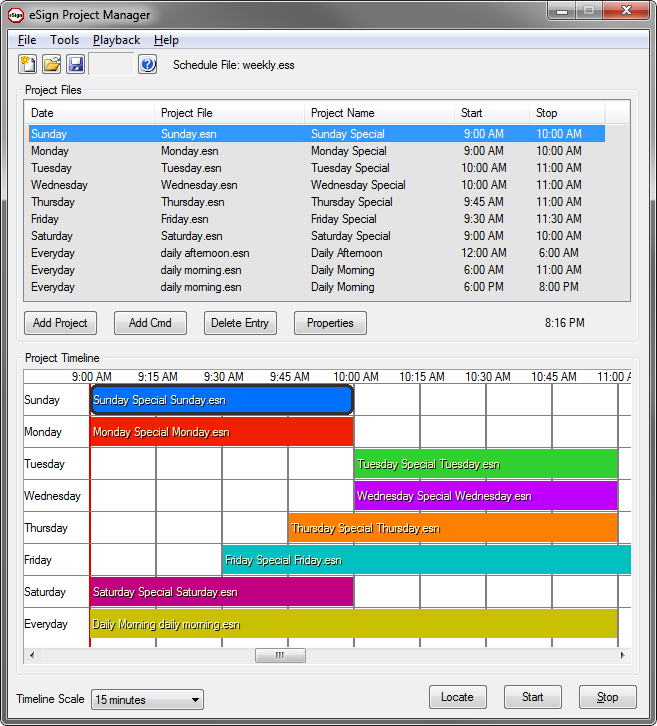Open the Timeline Scale dropdown
The height and width of the screenshot is (726, 657).
point(147,700)
